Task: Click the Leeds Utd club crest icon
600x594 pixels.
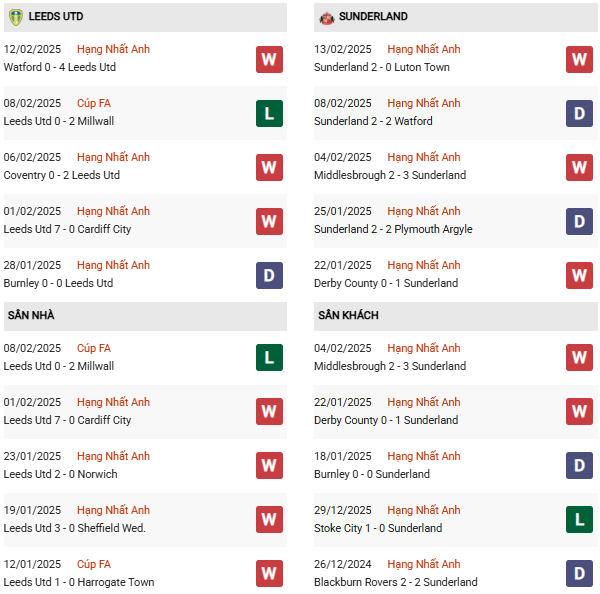Action: (x=15, y=17)
